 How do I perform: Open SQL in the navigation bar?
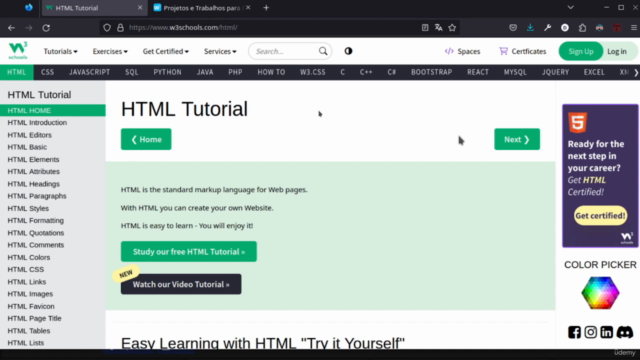click(x=131, y=72)
